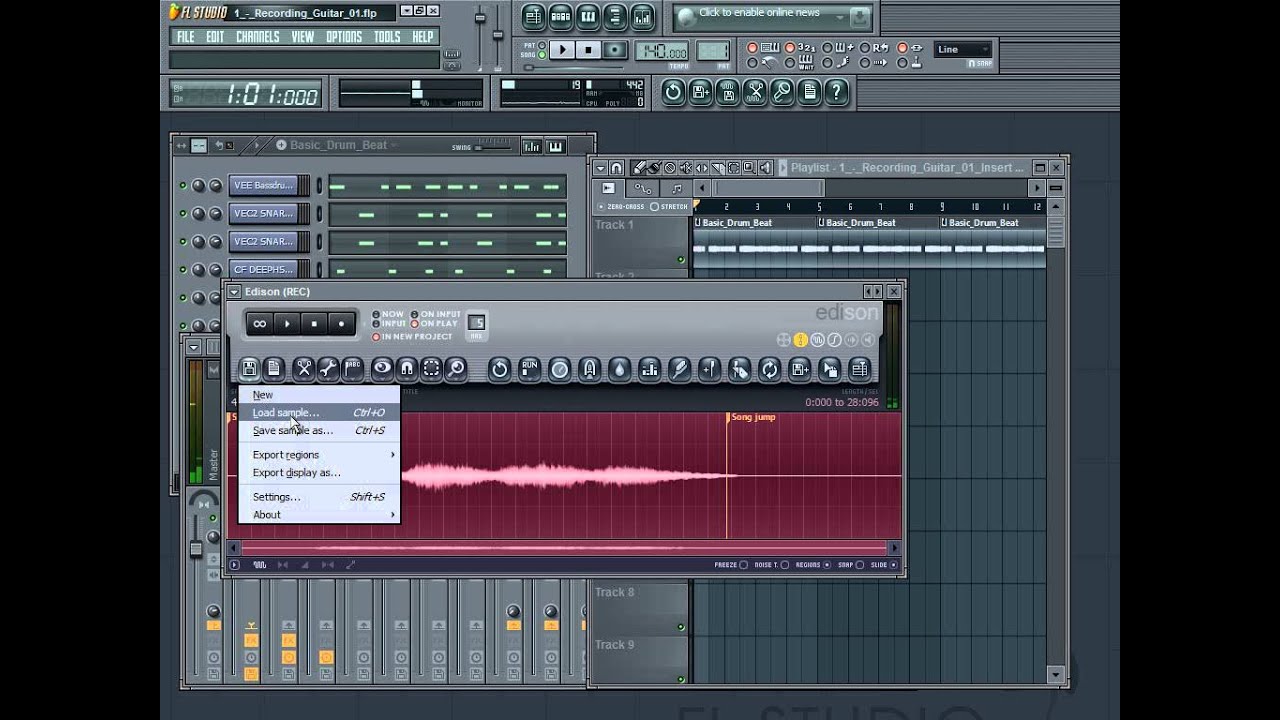1280x720 pixels.
Task: Open the Playlist window menu arrow
Action: coord(601,168)
